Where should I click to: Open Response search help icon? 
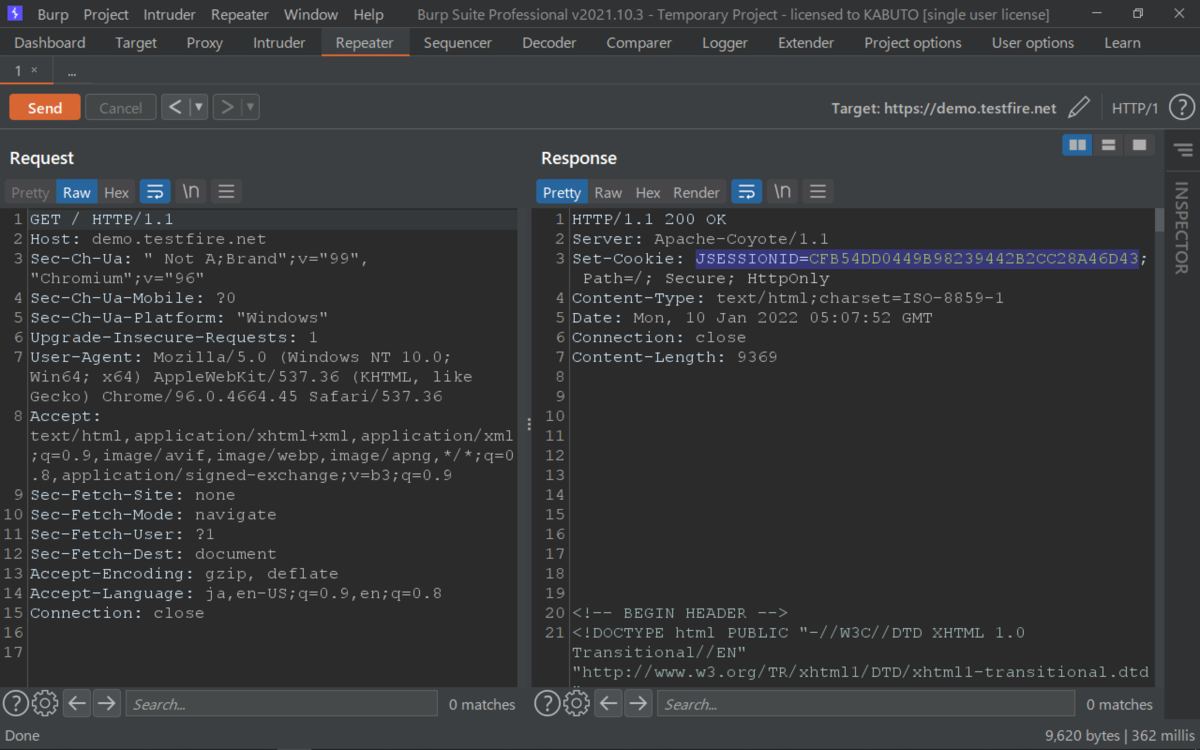pyautogui.click(x=547, y=703)
